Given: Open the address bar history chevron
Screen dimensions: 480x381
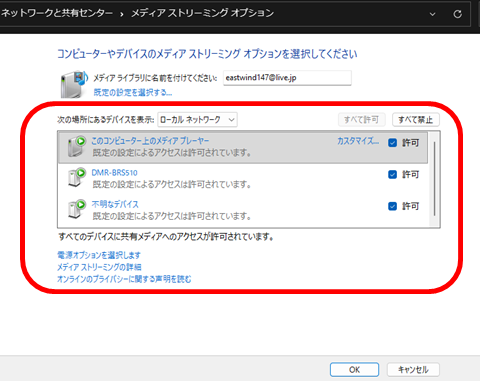Looking at the screenshot, I should (x=432, y=14).
